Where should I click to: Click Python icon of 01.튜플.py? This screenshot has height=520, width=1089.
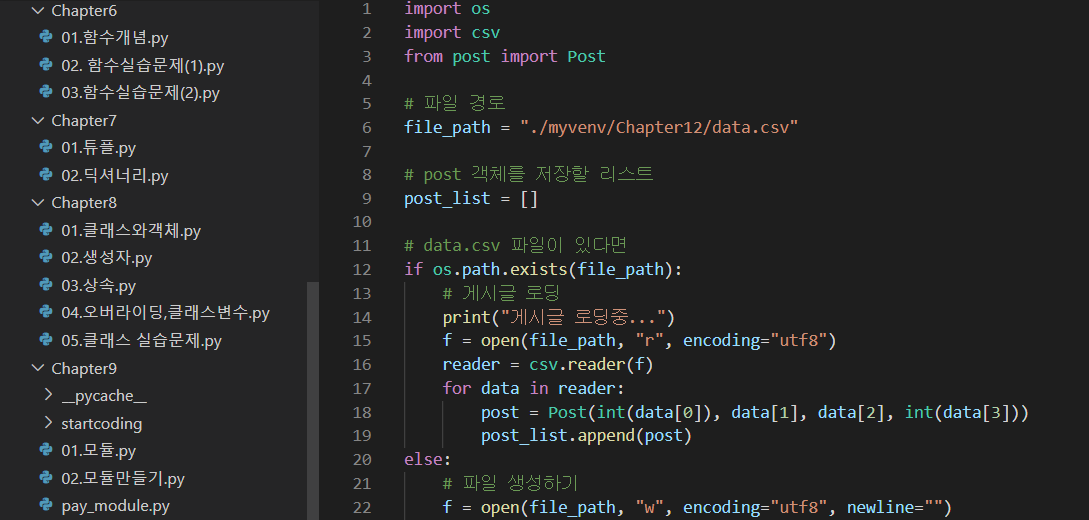click(47, 147)
